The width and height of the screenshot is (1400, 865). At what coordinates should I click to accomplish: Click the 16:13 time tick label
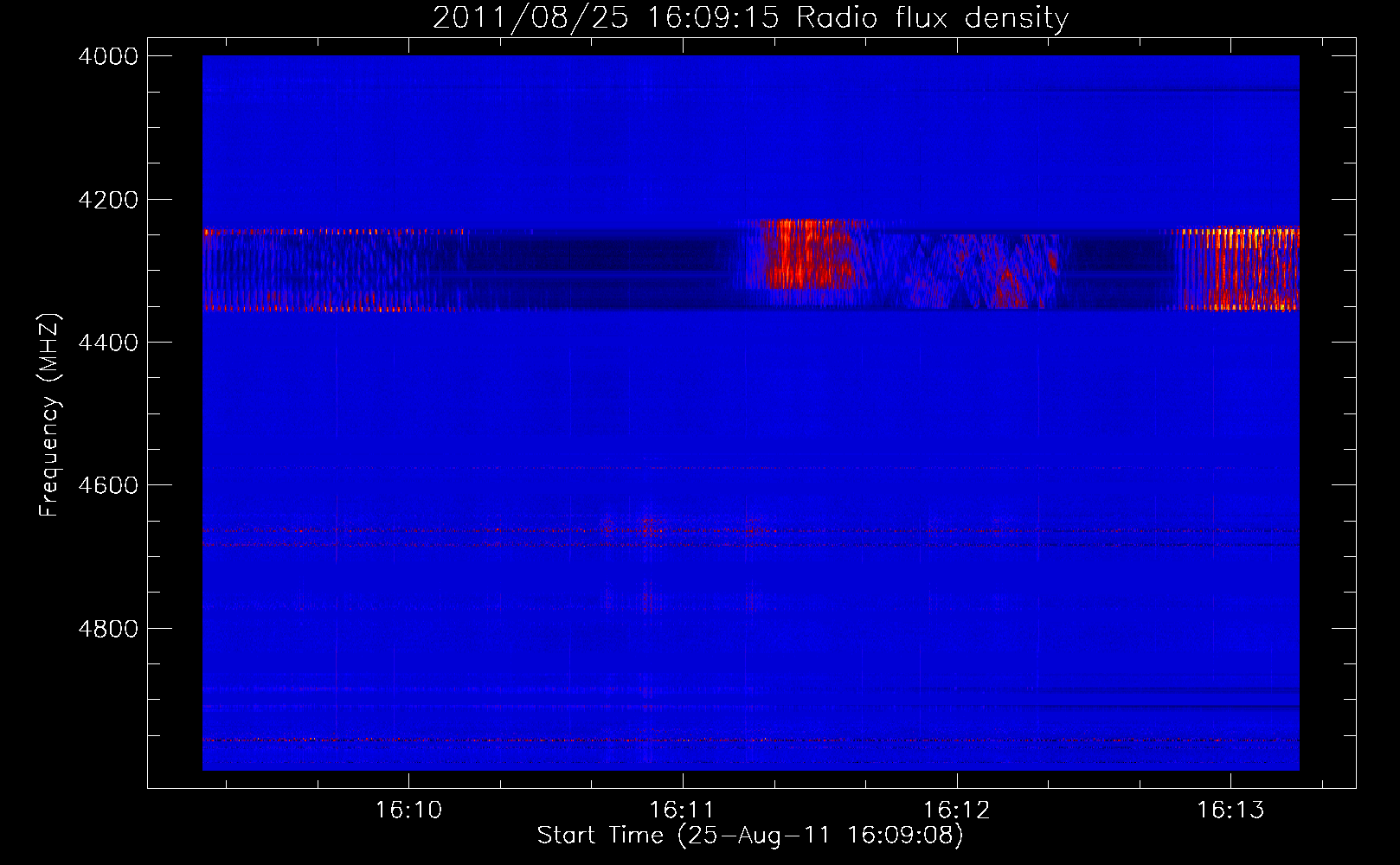pos(1230,810)
